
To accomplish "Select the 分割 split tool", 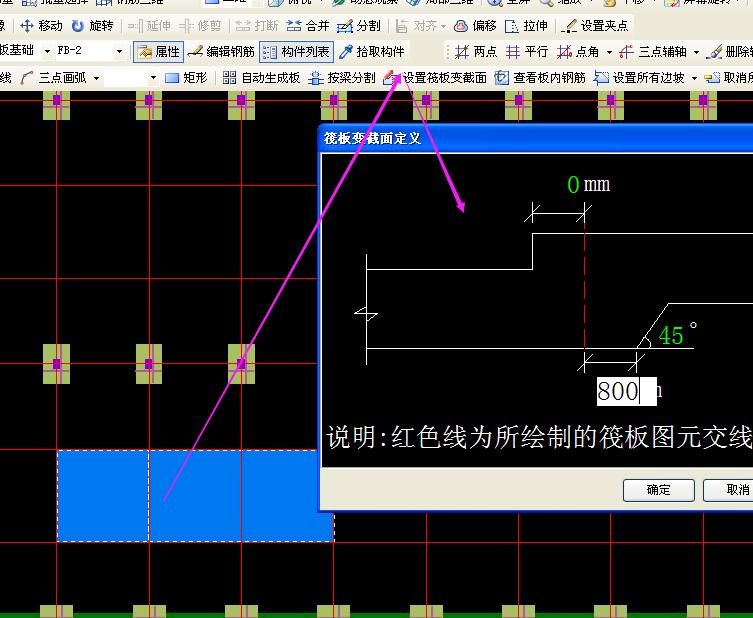I will 359,25.
